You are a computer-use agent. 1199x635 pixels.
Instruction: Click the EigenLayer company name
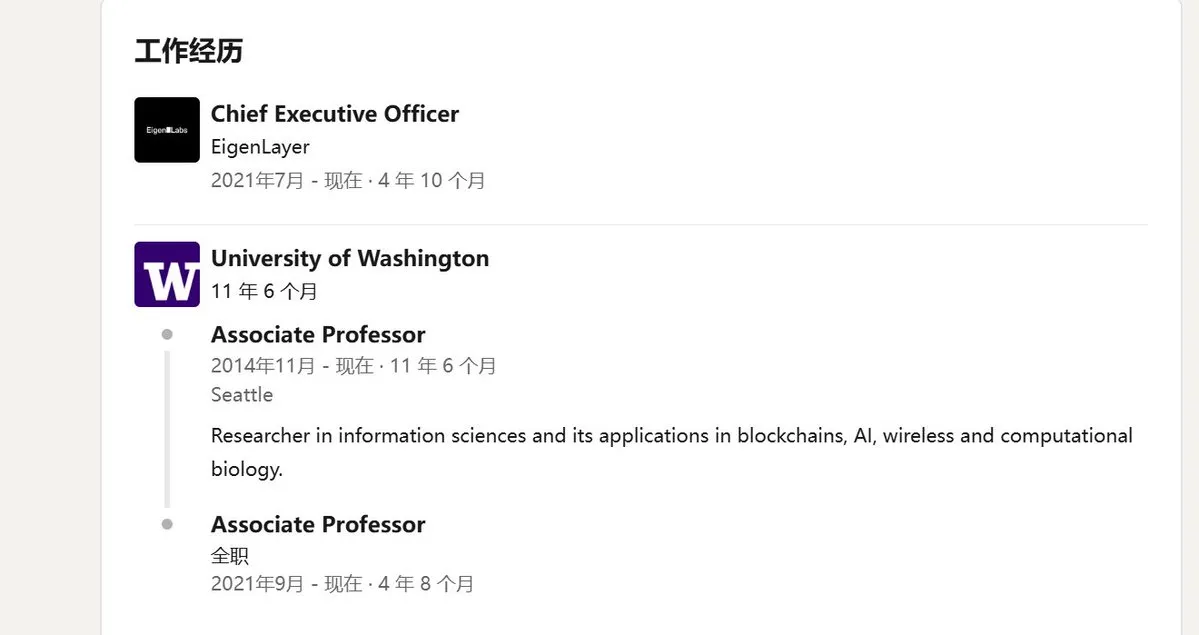point(260,147)
